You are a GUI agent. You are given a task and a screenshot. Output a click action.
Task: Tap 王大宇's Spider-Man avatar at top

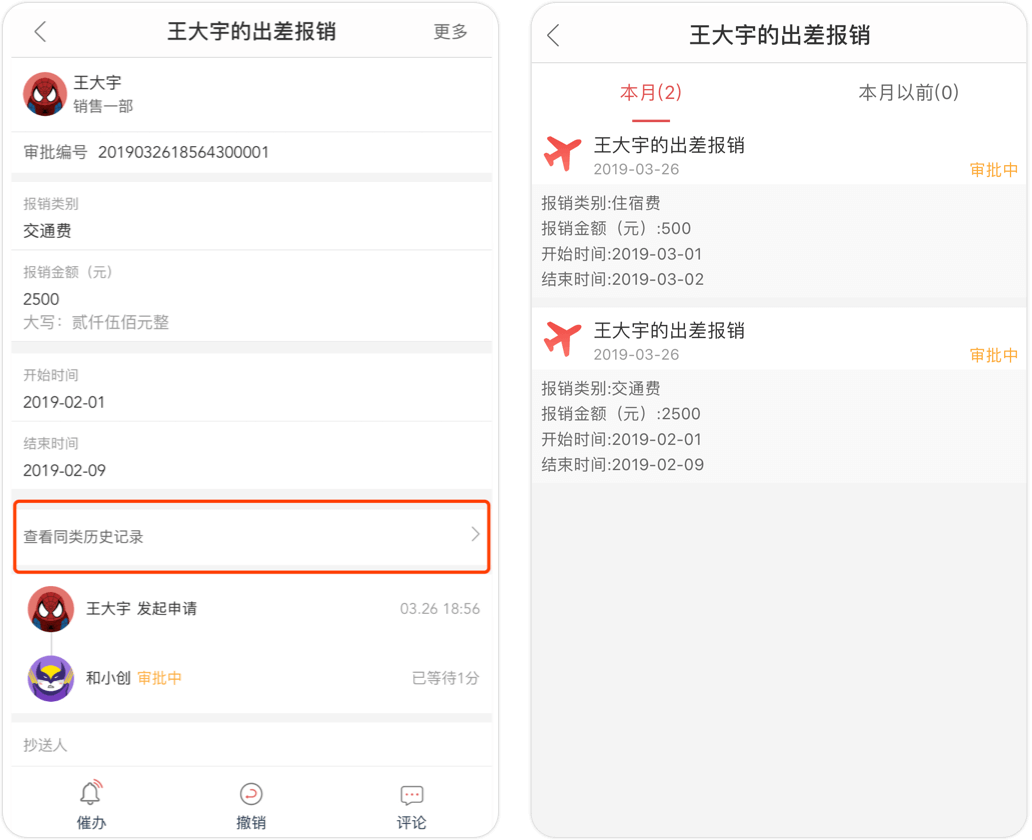45,94
